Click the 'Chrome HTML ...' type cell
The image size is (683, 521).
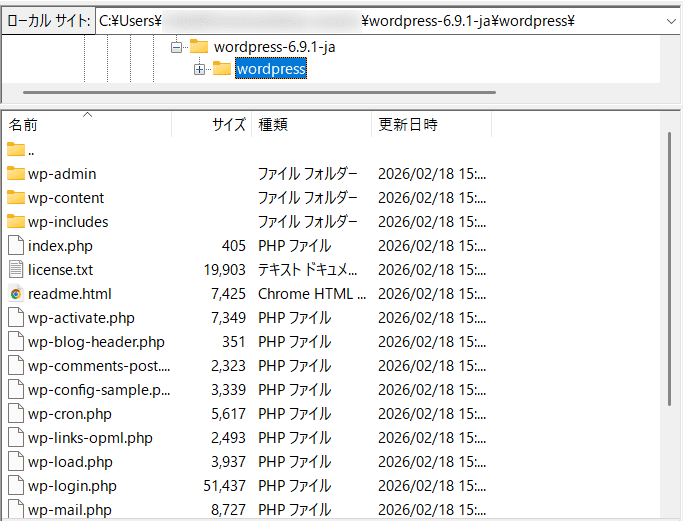(312, 294)
